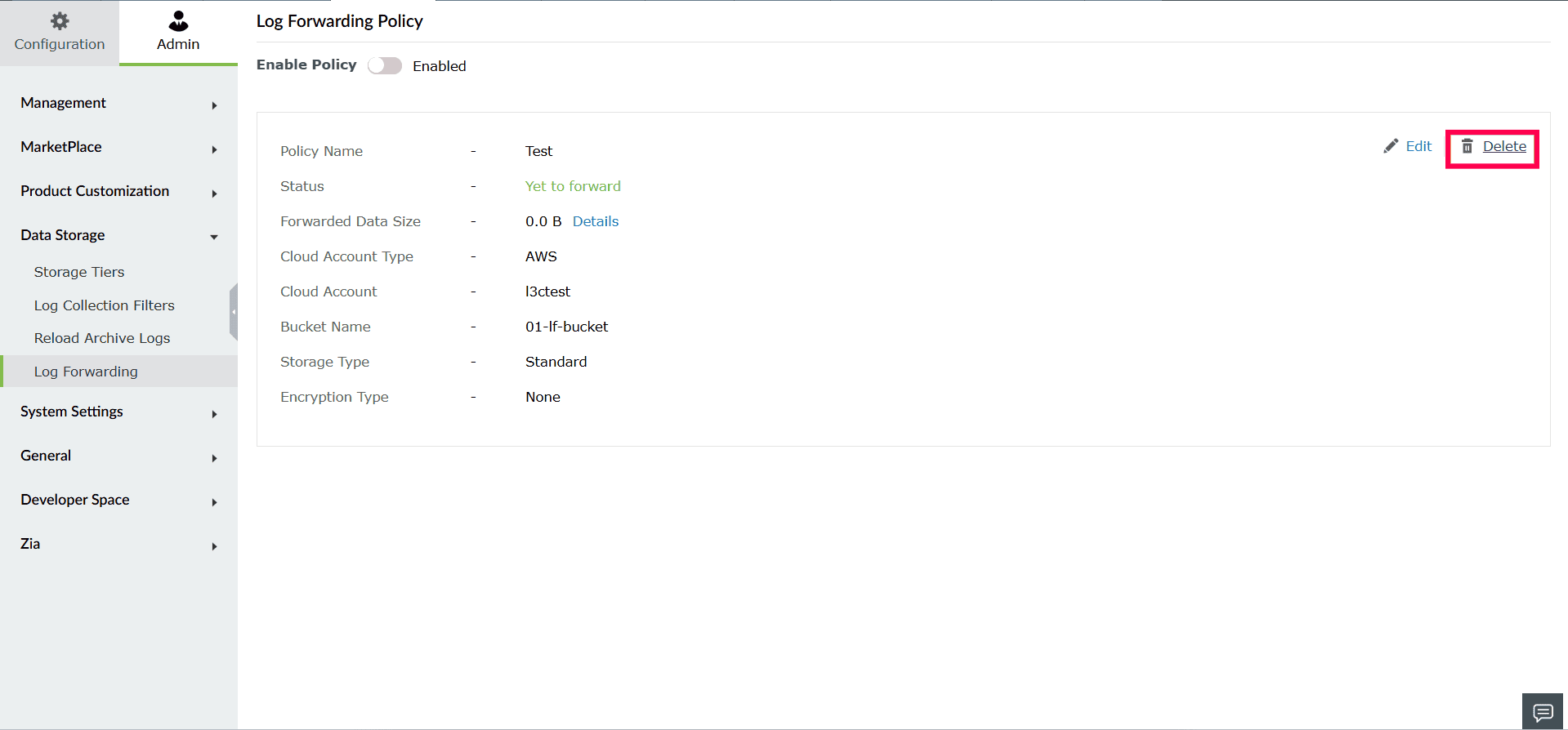This screenshot has height=730, width=1568.
Task: Click the Admin user icon
Action: pyautogui.click(x=178, y=20)
